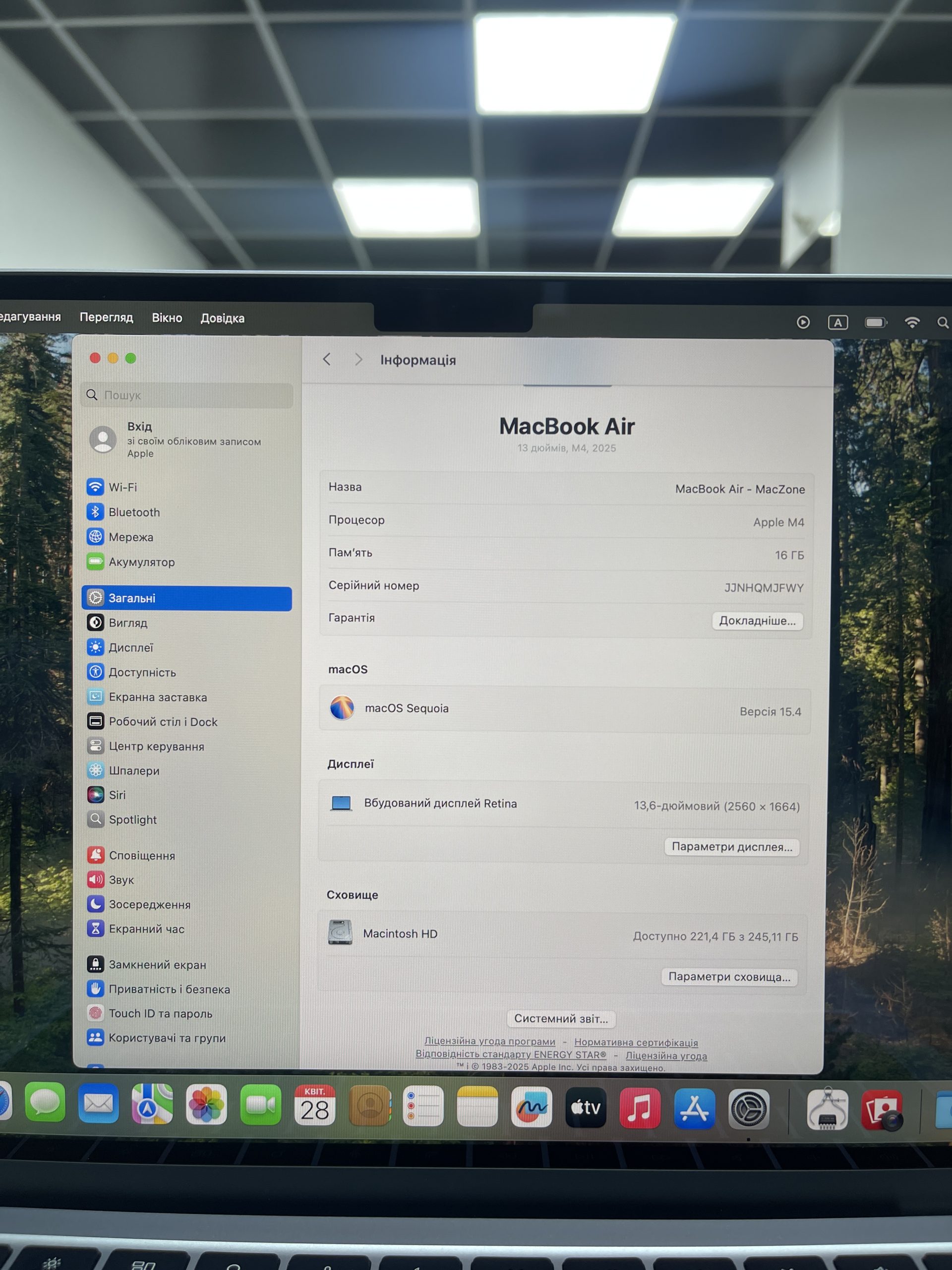Viewport: 952px width, 1270px height.
Task: Launch Maps from the Dock
Action: pos(153,1103)
